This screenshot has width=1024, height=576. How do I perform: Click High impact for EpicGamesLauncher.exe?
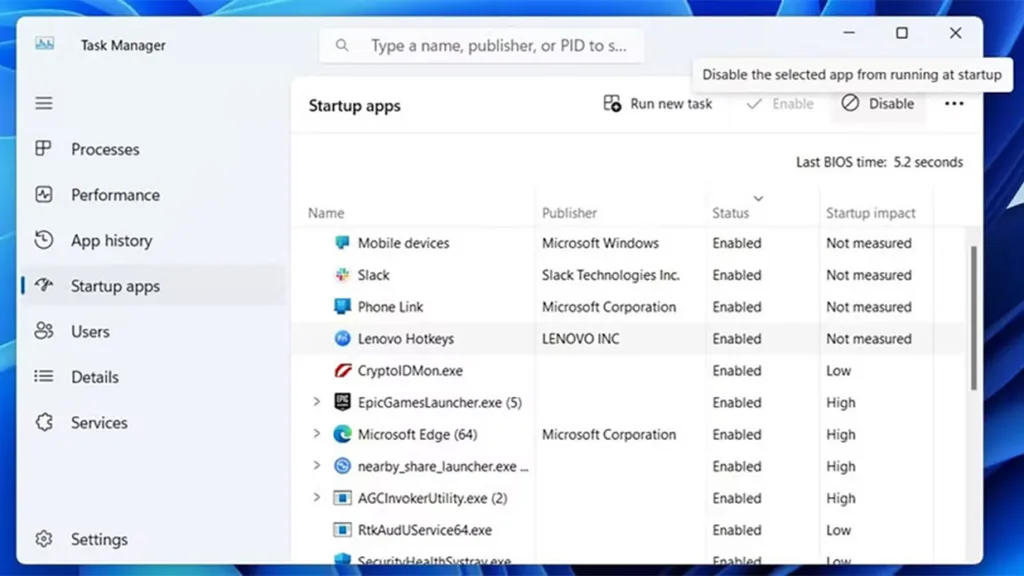click(840, 402)
